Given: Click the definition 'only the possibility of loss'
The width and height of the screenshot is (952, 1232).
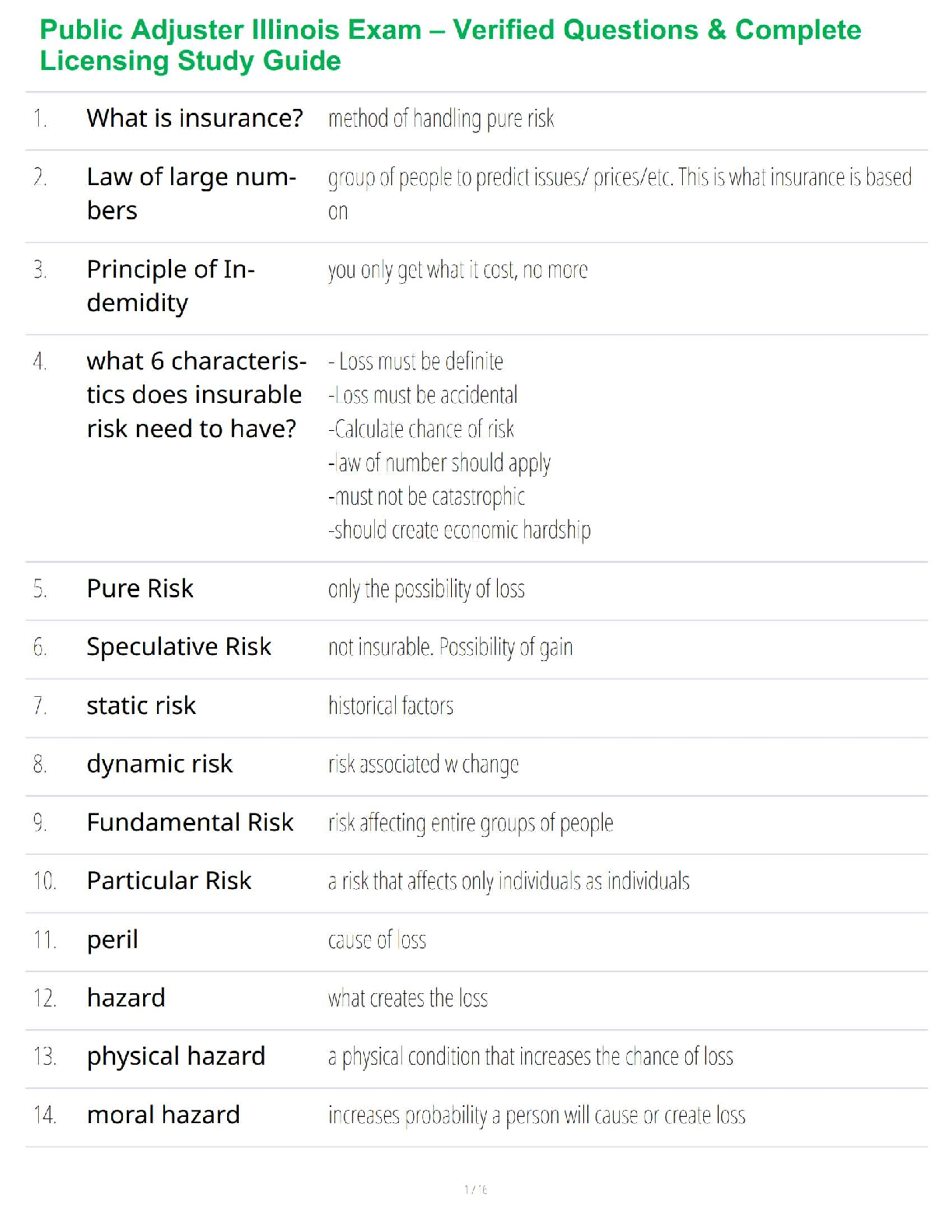Looking at the screenshot, I should pos(426,590).
